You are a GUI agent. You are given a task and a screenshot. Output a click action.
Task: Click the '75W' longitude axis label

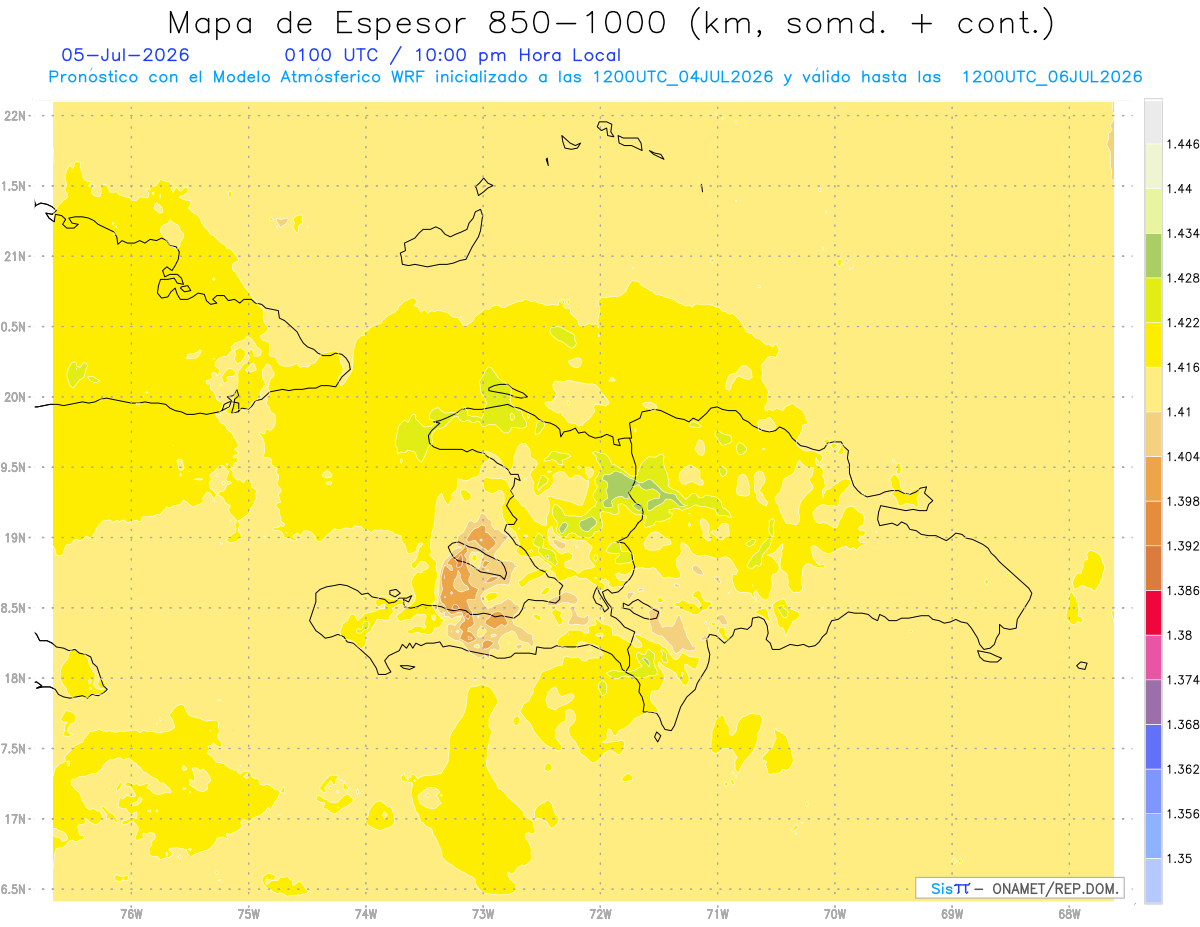249,914
